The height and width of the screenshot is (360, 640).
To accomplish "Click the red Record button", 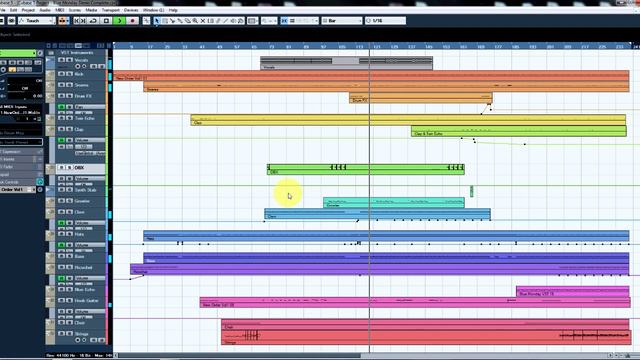I will click(x=132, y=20).
